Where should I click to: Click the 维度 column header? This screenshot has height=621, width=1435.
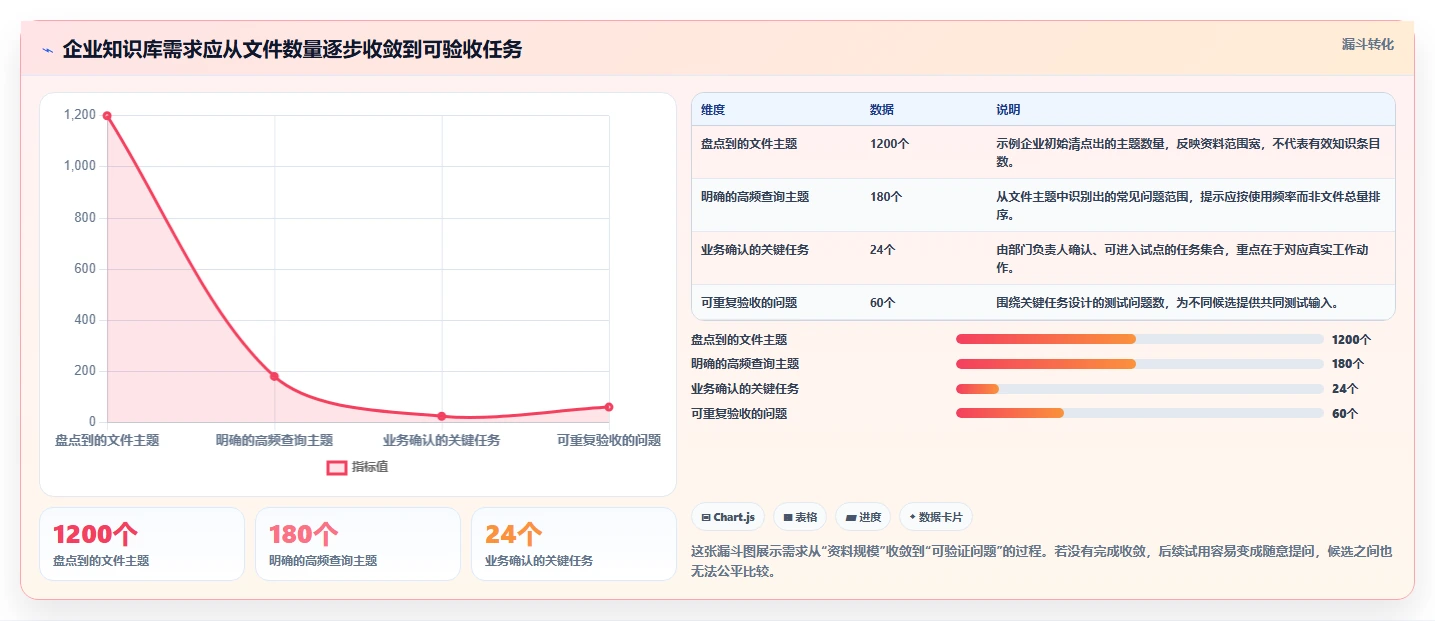713,109
